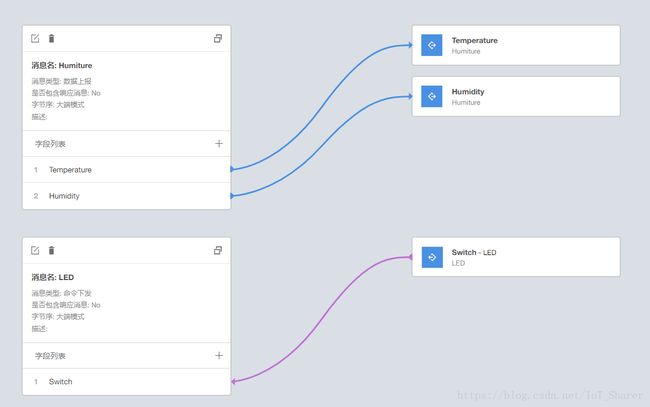Click blue icon on Humidity property card

pyautogui.click(x=432, y=97)
